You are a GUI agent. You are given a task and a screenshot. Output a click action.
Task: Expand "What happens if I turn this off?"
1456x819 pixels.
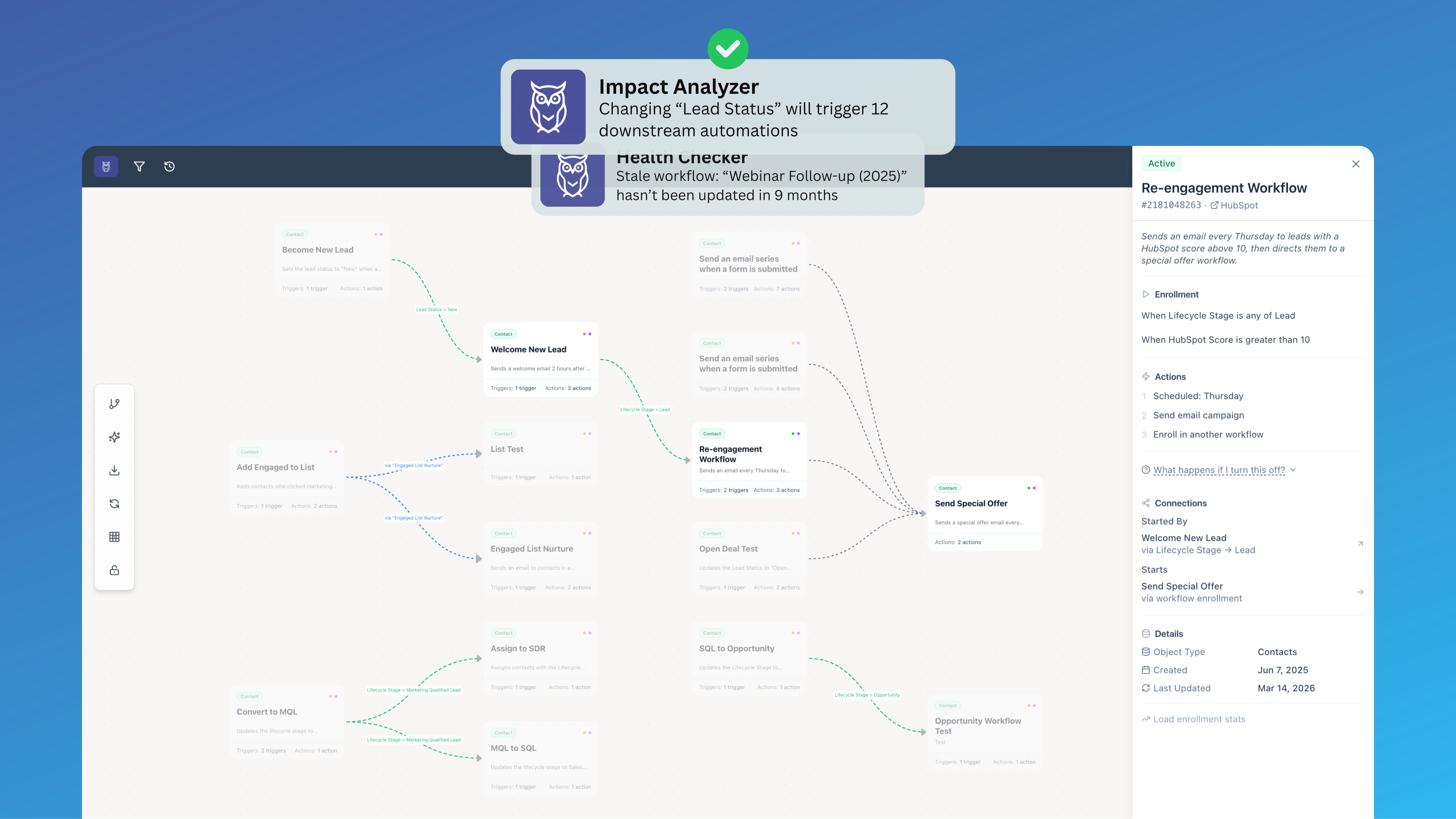tap(1219, 470)
